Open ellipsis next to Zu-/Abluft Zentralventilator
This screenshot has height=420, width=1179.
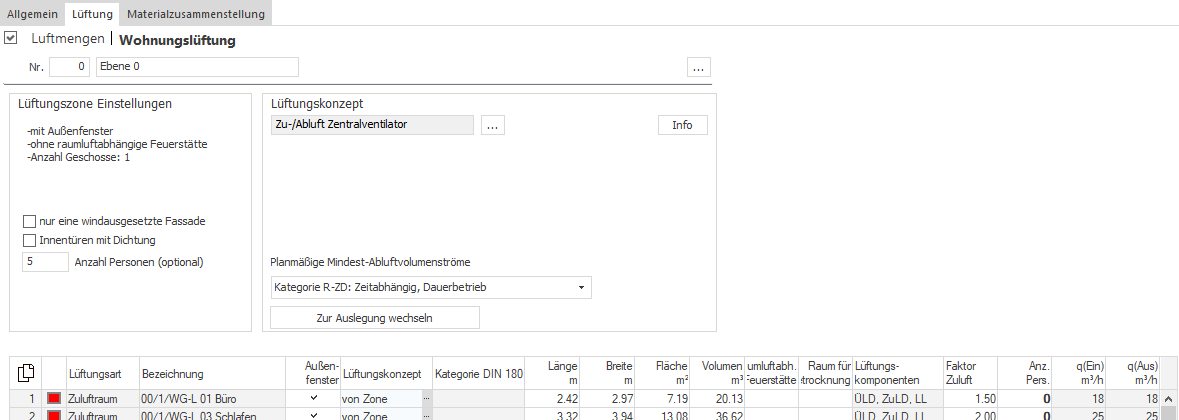[493, 125]
